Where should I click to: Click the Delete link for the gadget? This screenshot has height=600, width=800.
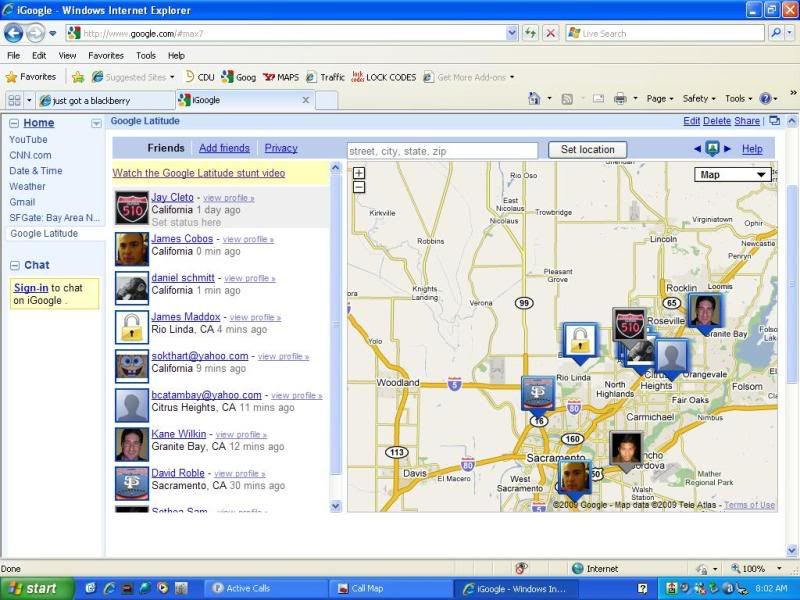click(717, 121)
